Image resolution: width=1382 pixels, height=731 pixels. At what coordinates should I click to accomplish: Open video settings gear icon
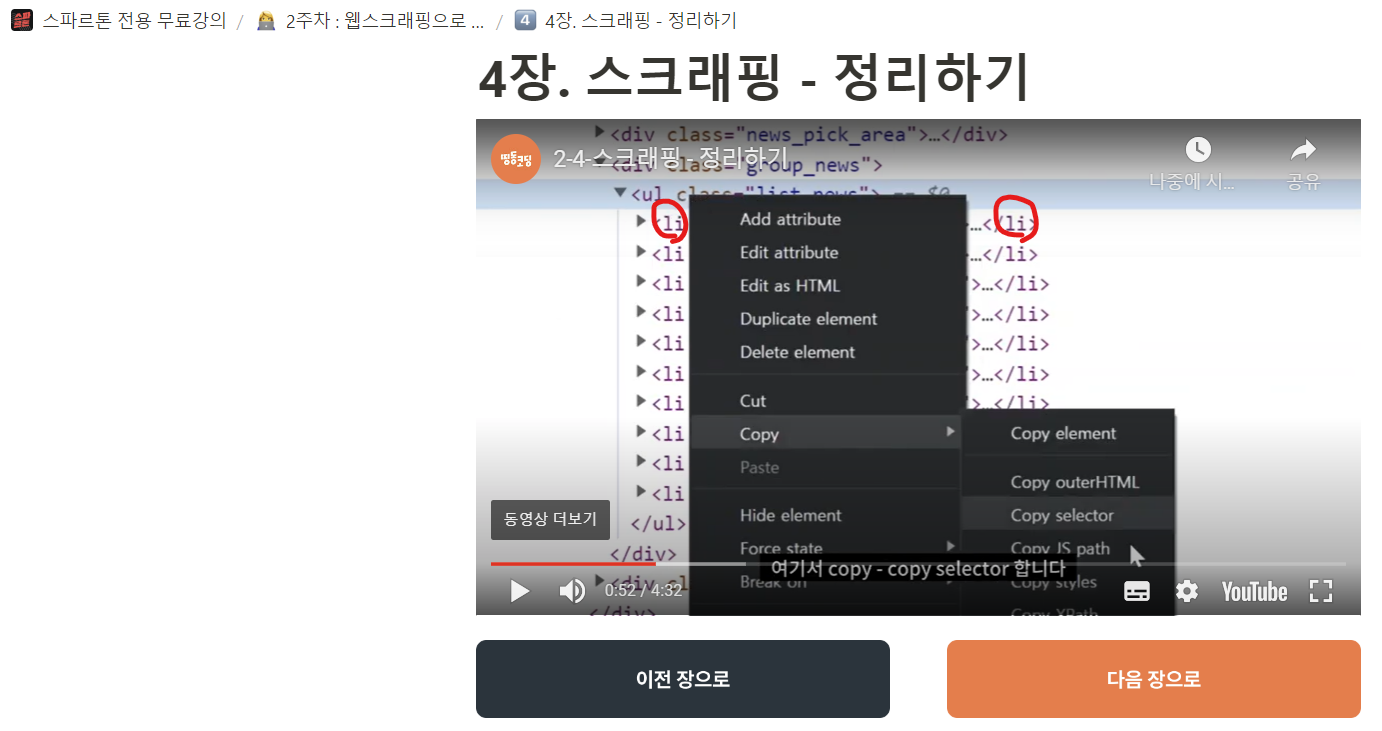click(x=1187, y=591)
